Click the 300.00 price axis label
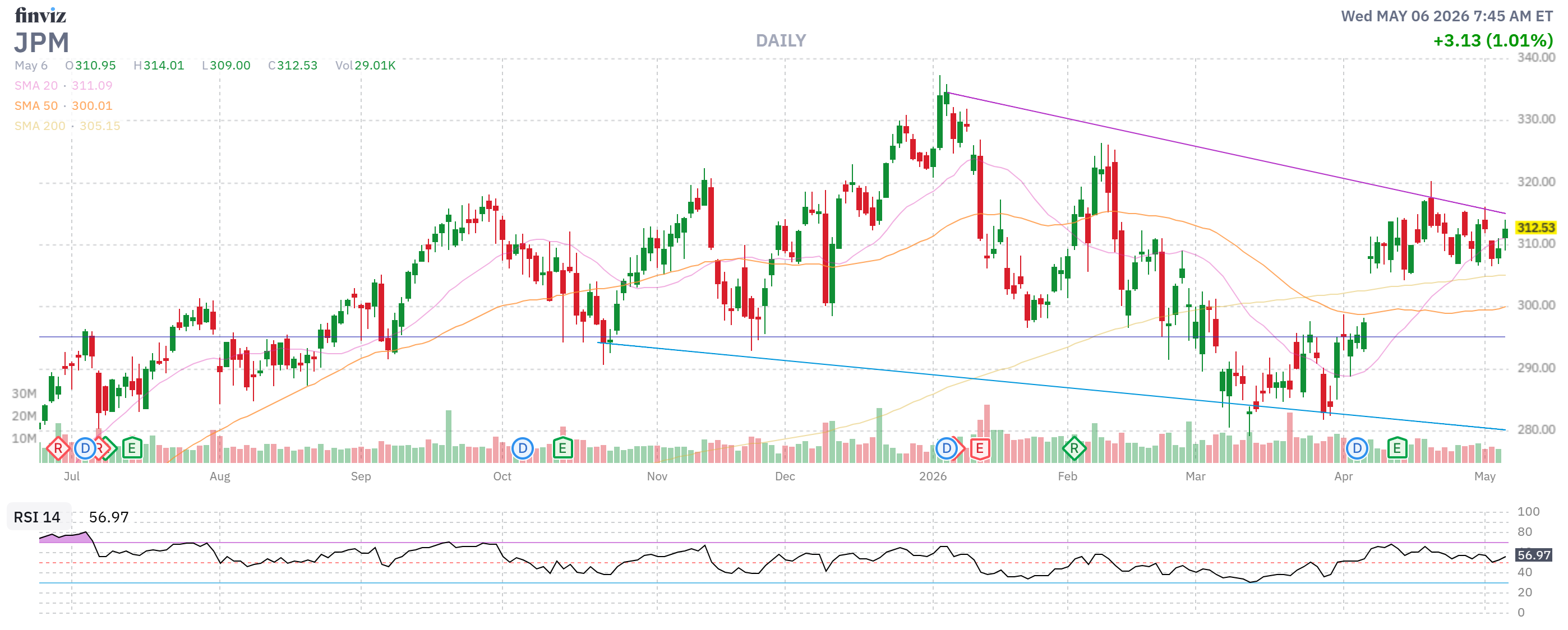 (1535, 305)
